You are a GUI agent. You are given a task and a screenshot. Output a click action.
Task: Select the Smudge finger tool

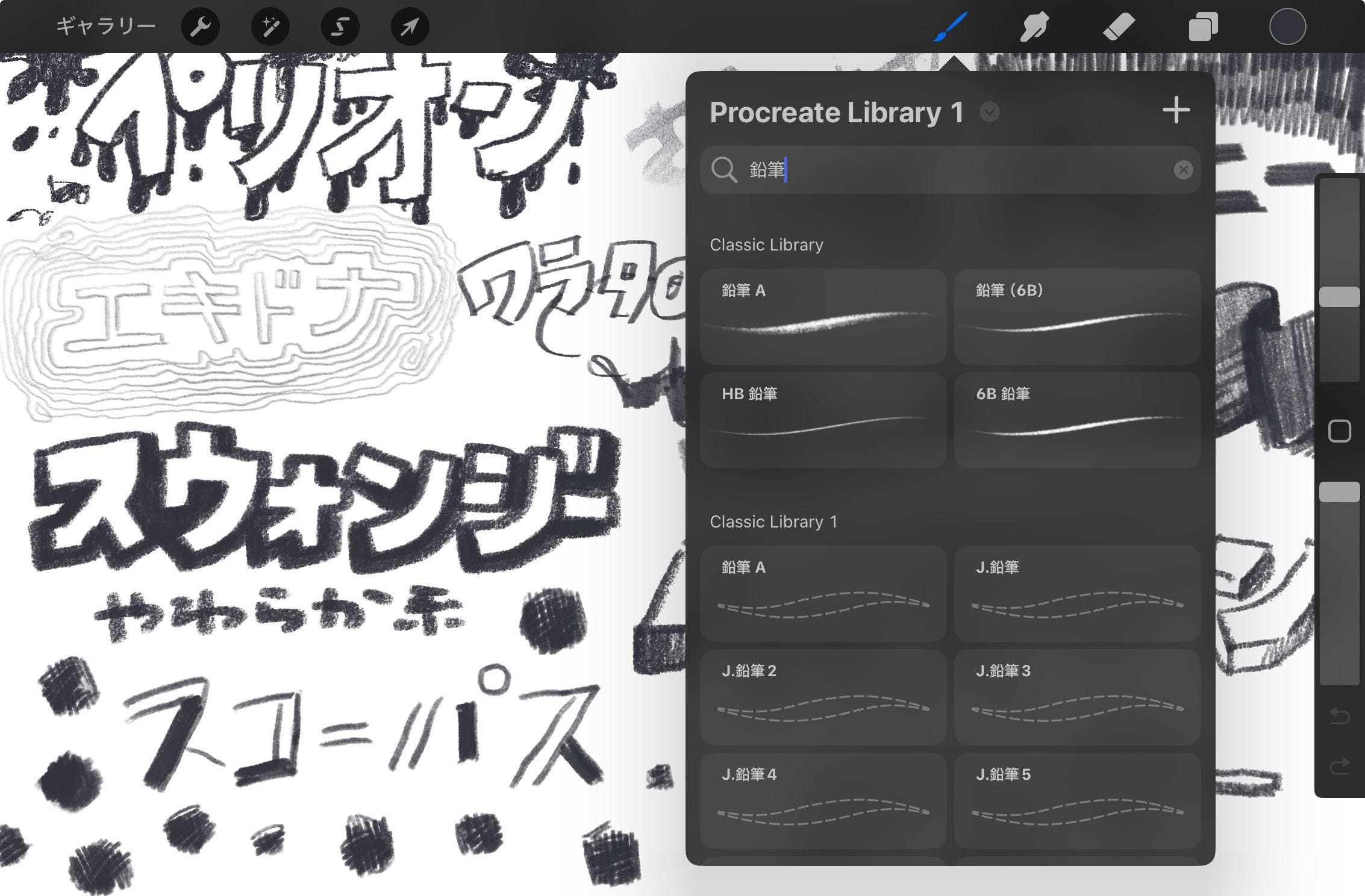[x=1034, y=27]
